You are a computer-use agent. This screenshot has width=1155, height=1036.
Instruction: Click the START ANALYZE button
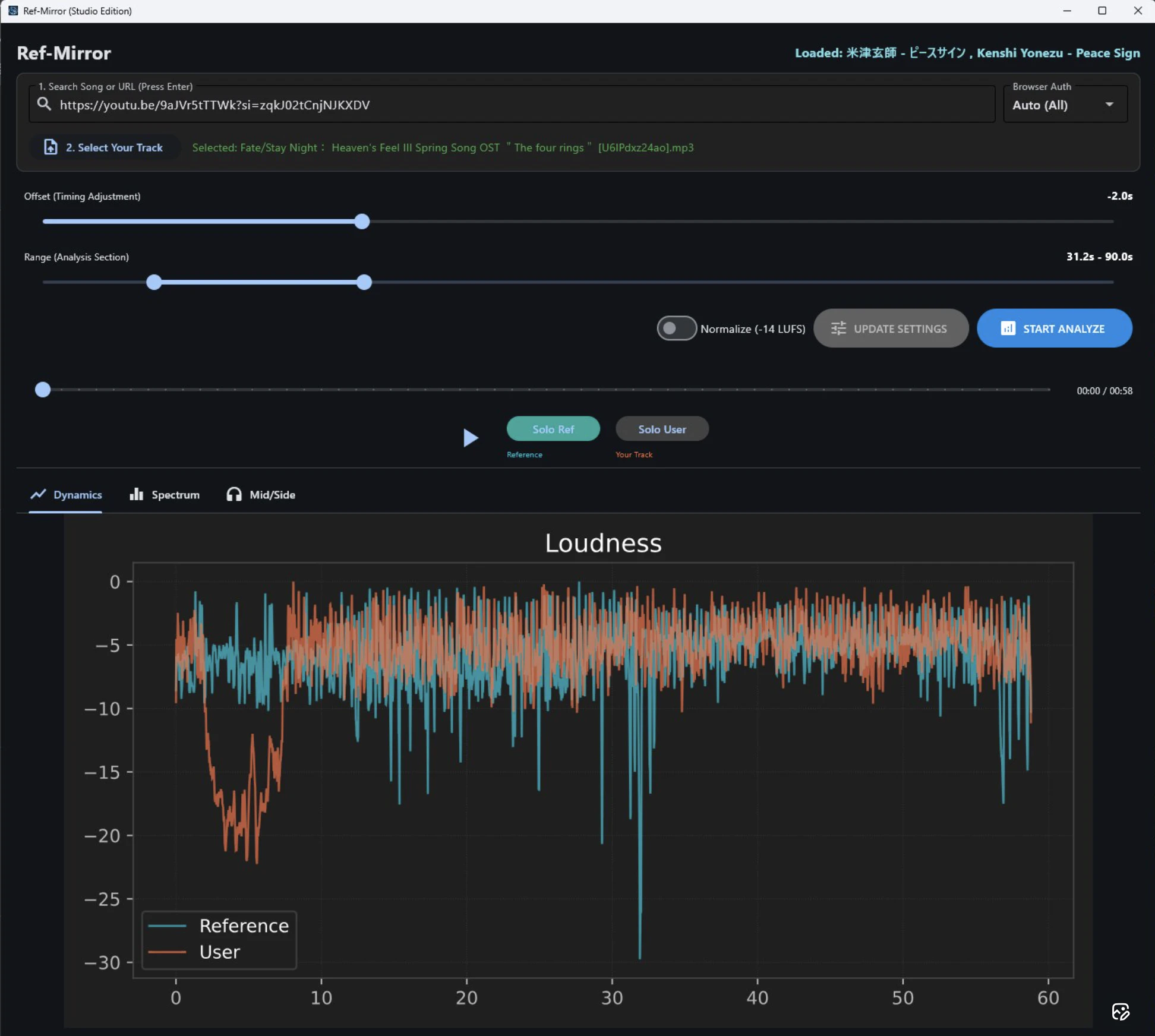pos(1054,329)
